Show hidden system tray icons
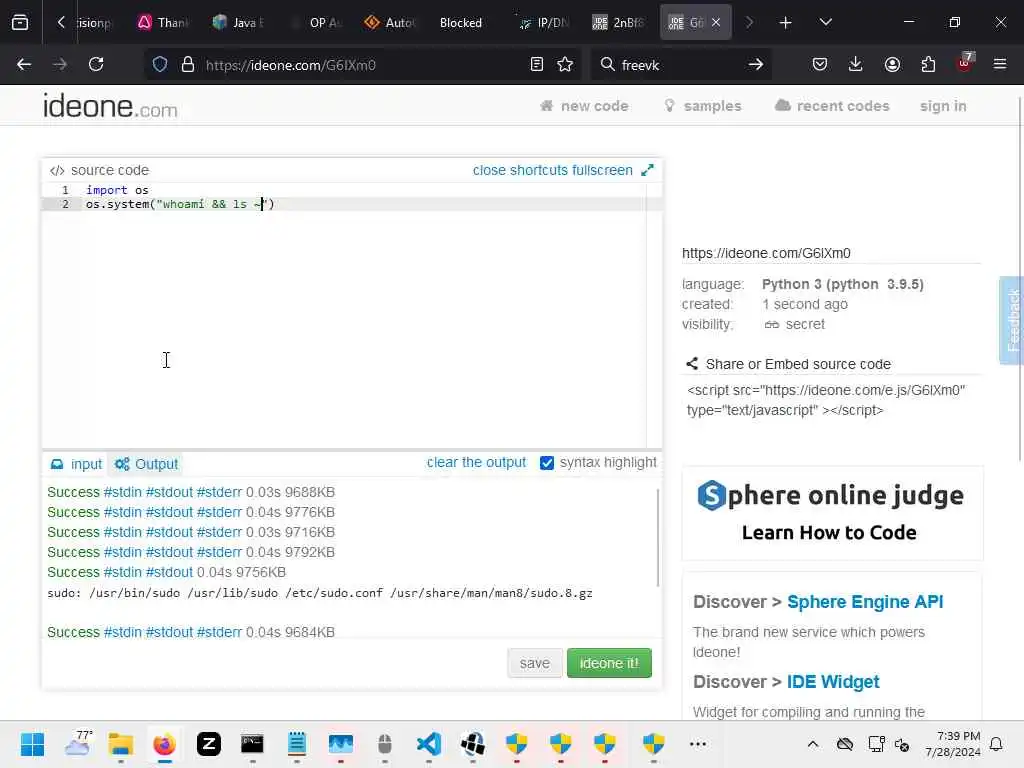The image size is (1024, 768). (x=812, y=744)
